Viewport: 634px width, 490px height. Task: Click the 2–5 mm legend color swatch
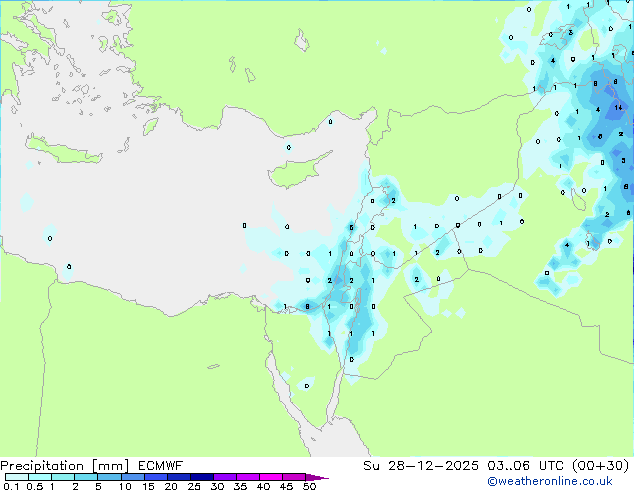[86, 477]
